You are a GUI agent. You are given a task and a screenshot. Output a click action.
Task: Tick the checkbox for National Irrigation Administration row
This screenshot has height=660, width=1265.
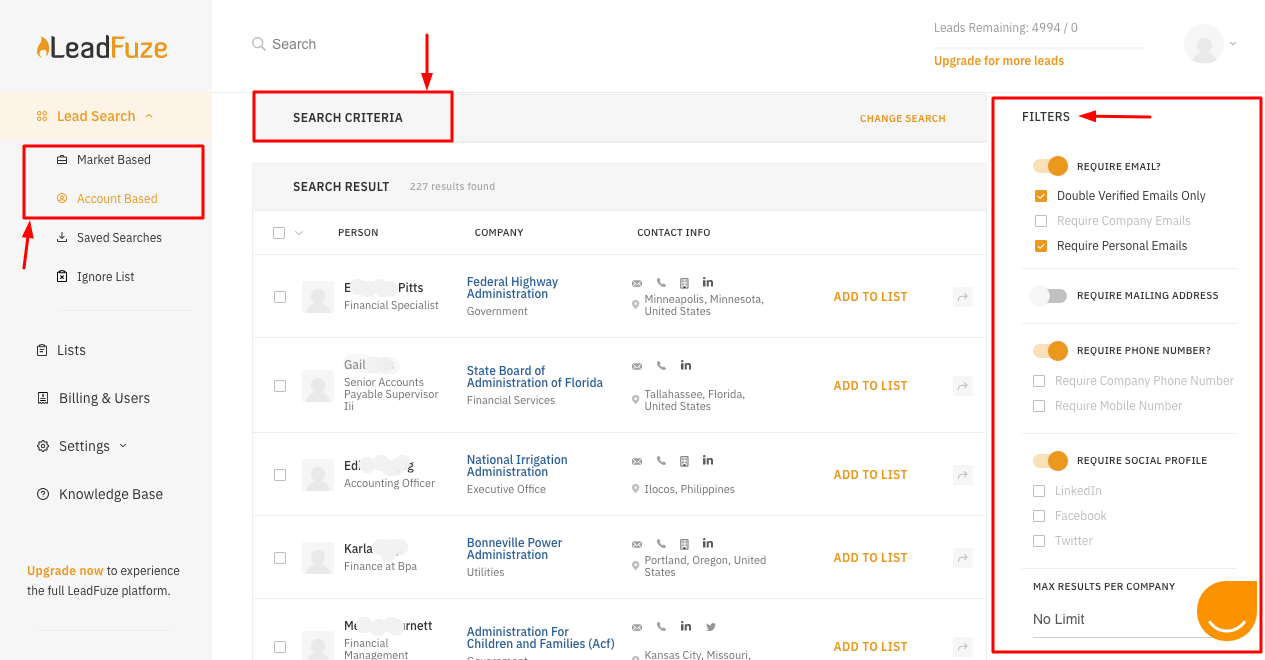tap(280, 475)
